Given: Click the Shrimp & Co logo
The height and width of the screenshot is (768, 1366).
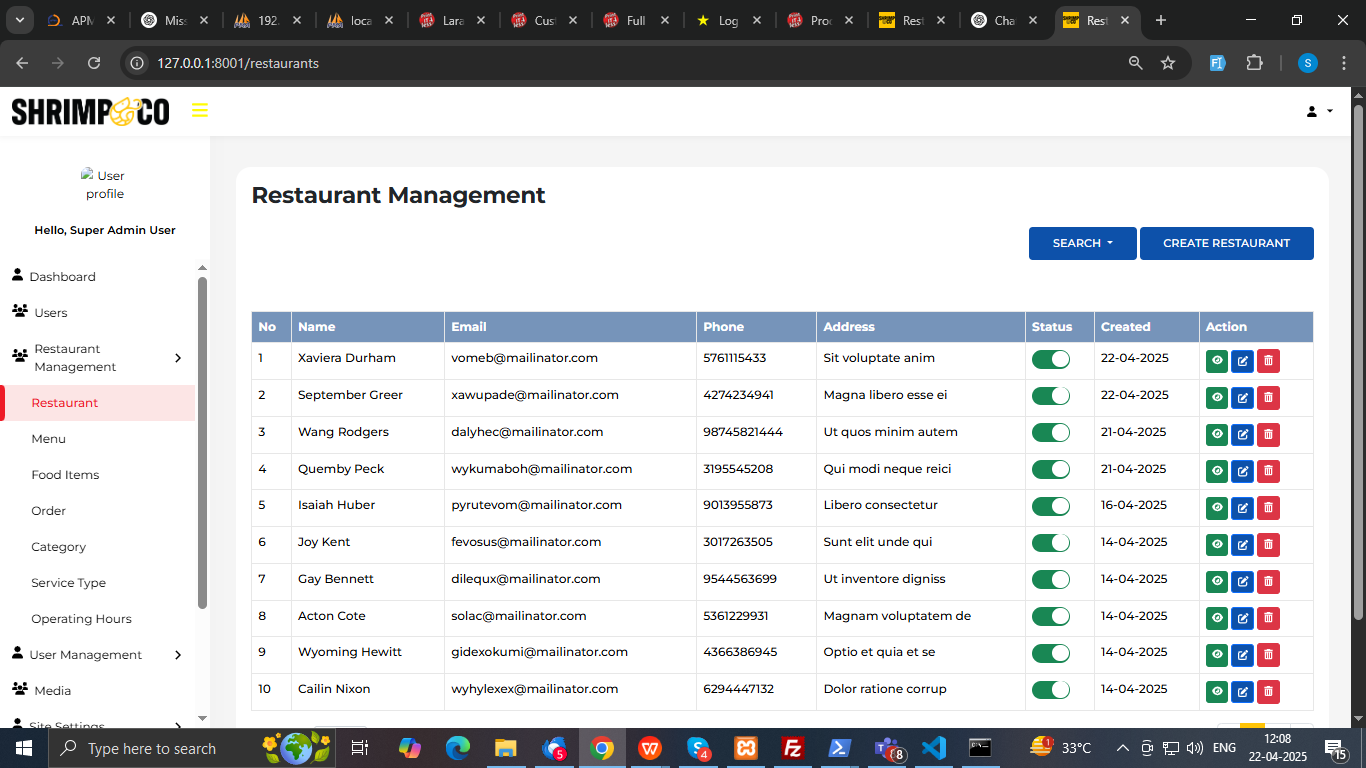Looking at the screenshot, I should (x=90, y=111).
